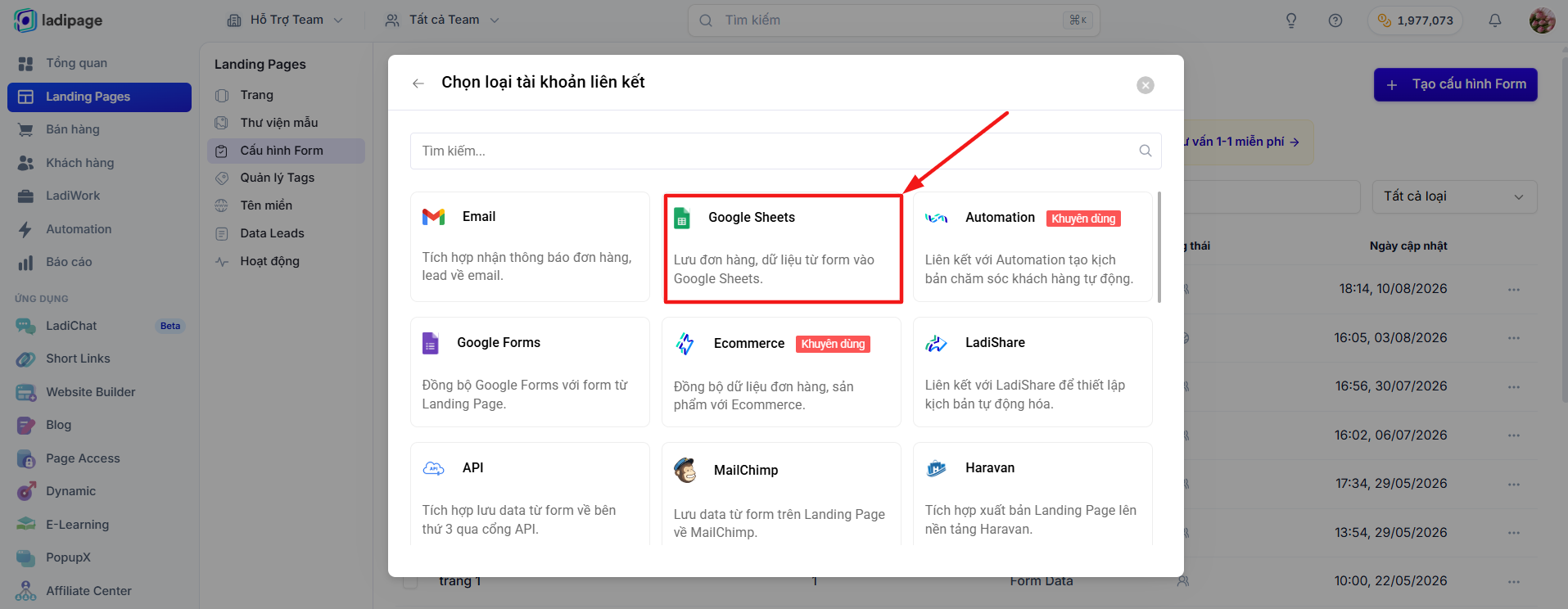This screenshot has width=1568, height=609.
Task: Open the notifications bell icon
Action: click(1495, 20)
